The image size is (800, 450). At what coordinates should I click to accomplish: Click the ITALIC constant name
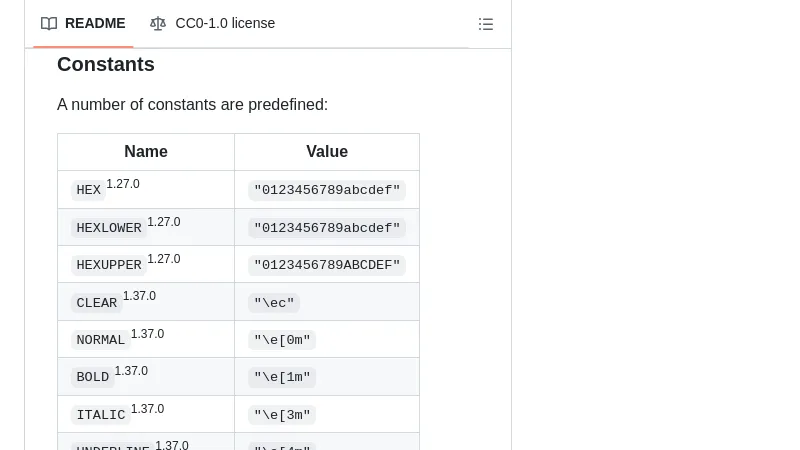[101, 415]
